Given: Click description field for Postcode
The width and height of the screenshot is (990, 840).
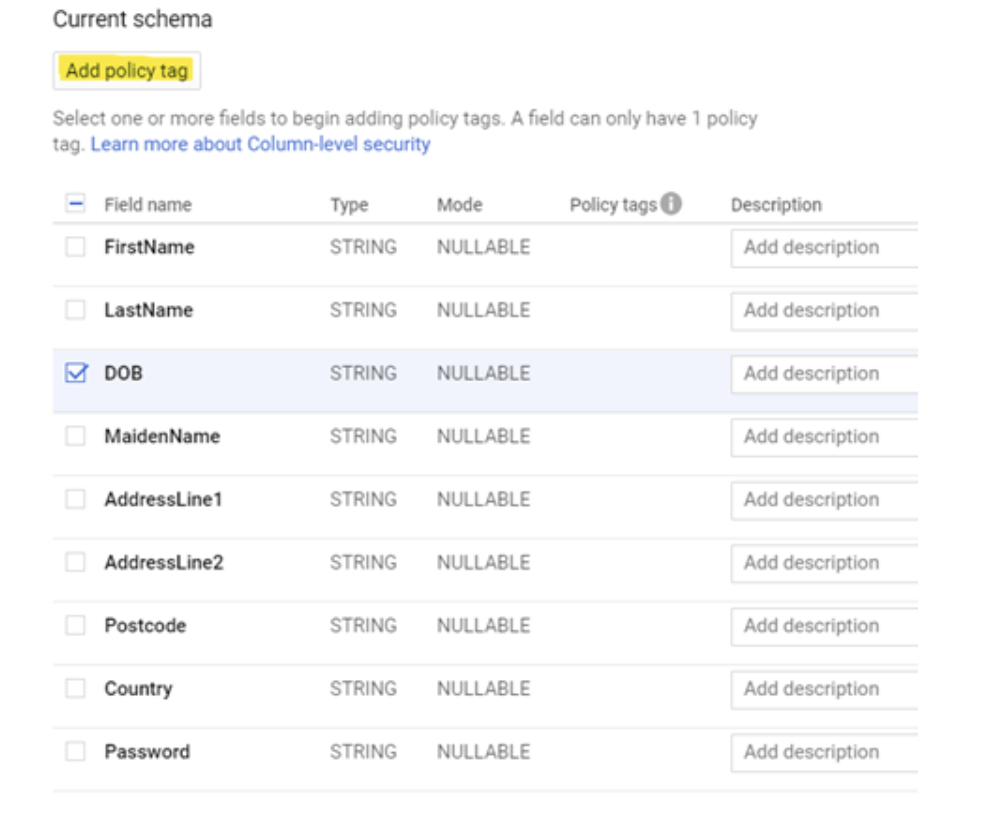Looking at the screenshot, I should click(823, 626).
